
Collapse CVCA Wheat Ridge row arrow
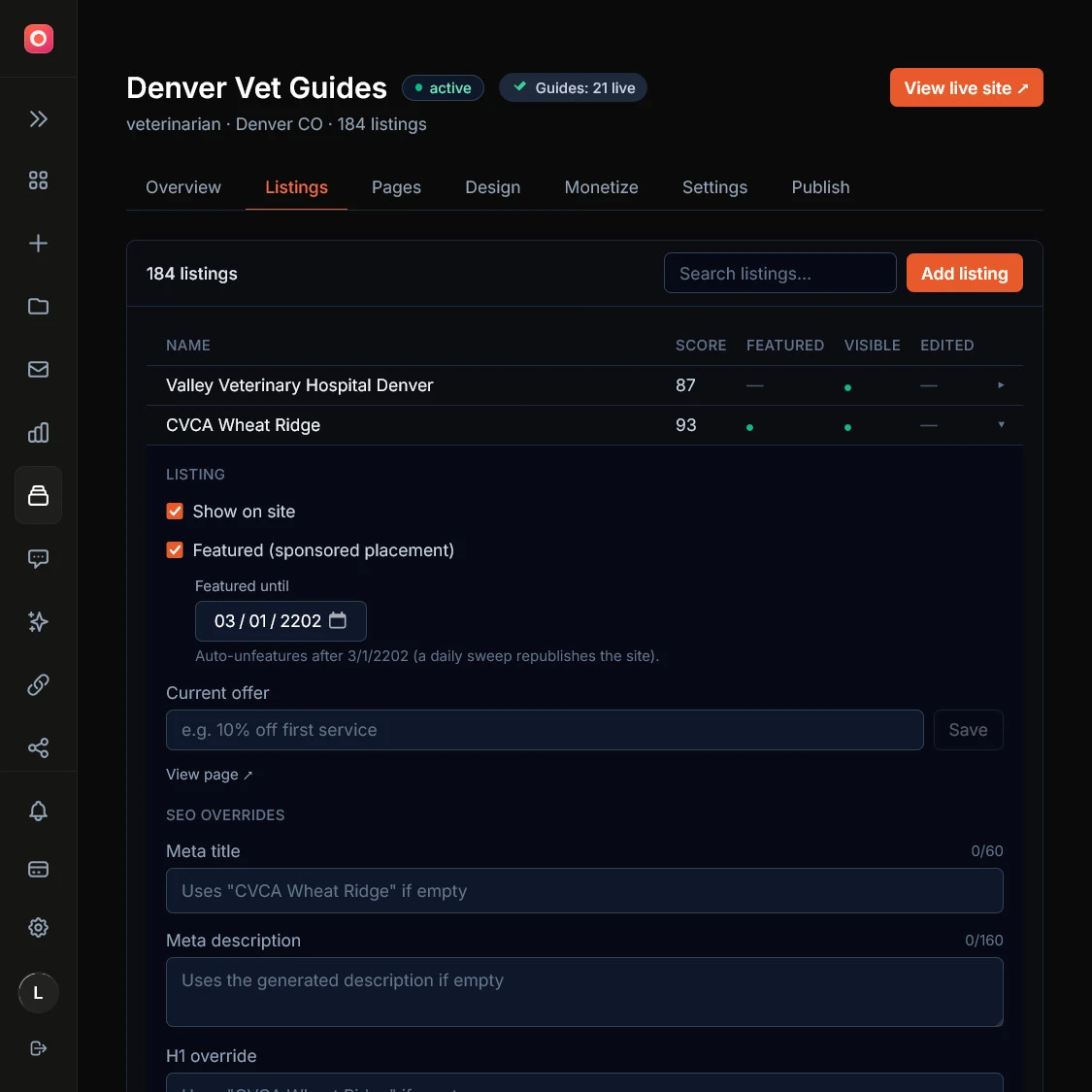point(1001,425)
